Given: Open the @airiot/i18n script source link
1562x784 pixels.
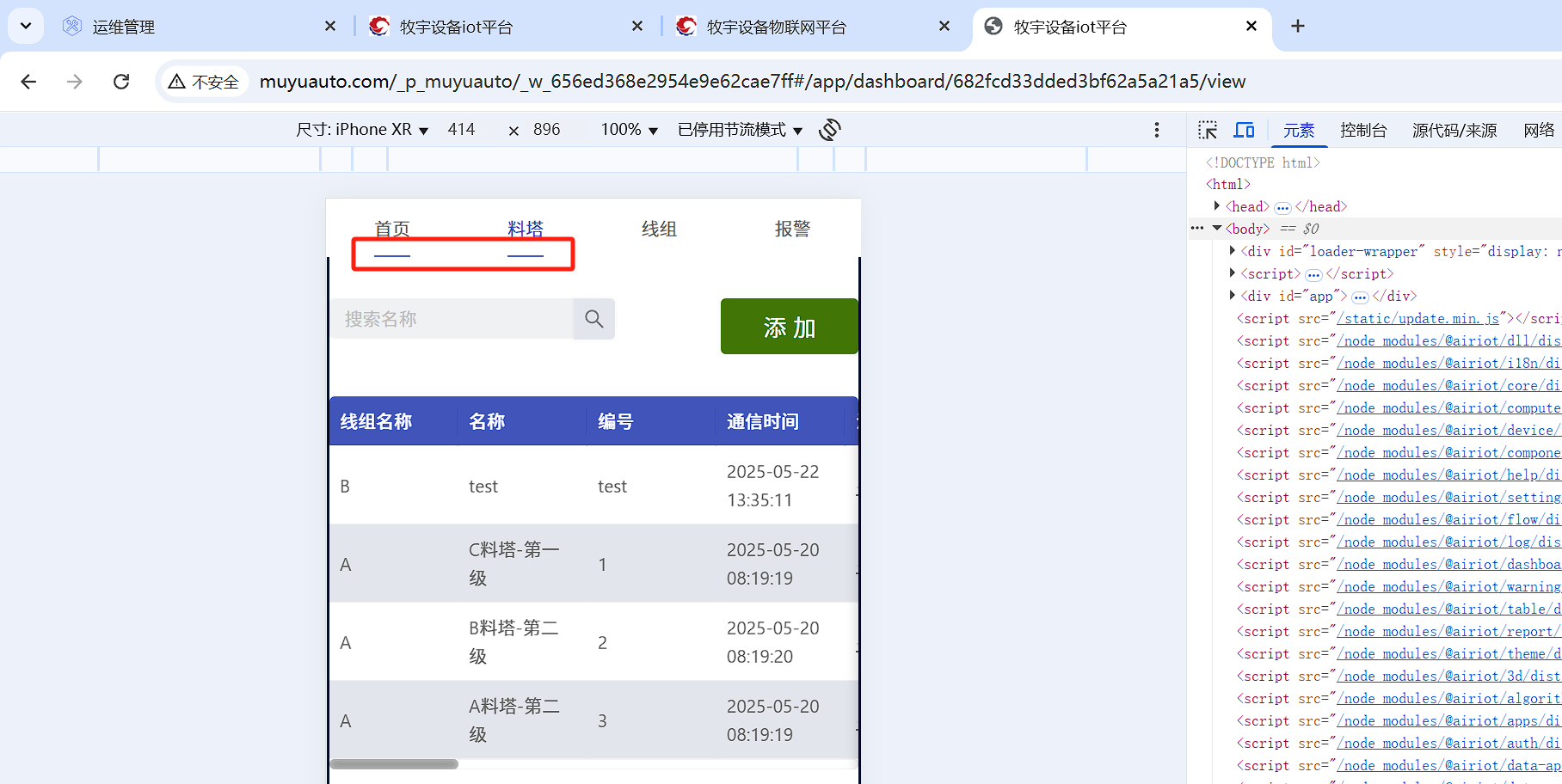Looking at the screenshot, I should pyautogui.click(x=1448, y=363).
